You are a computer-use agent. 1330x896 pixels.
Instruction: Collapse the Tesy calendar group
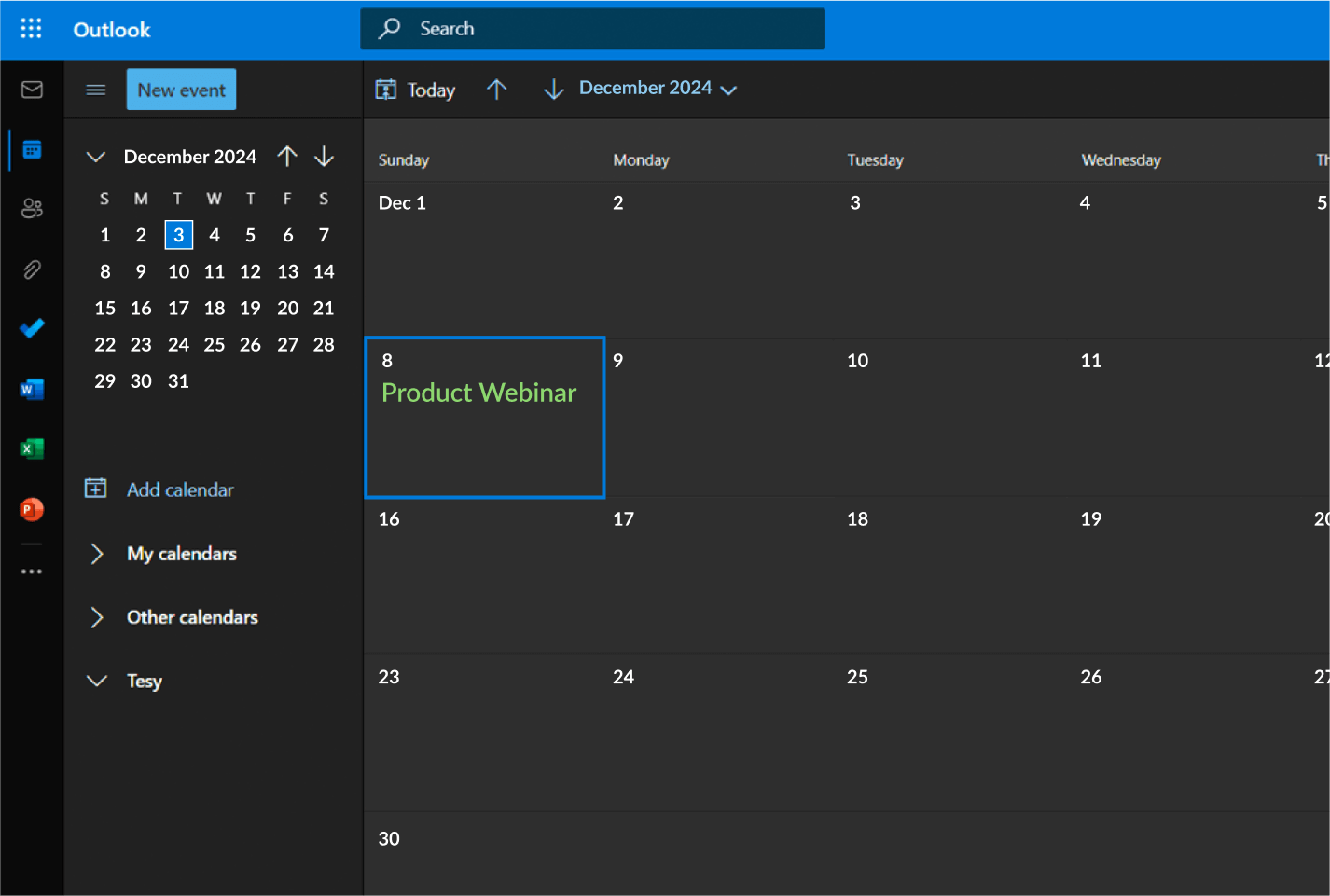pos(97,681)
